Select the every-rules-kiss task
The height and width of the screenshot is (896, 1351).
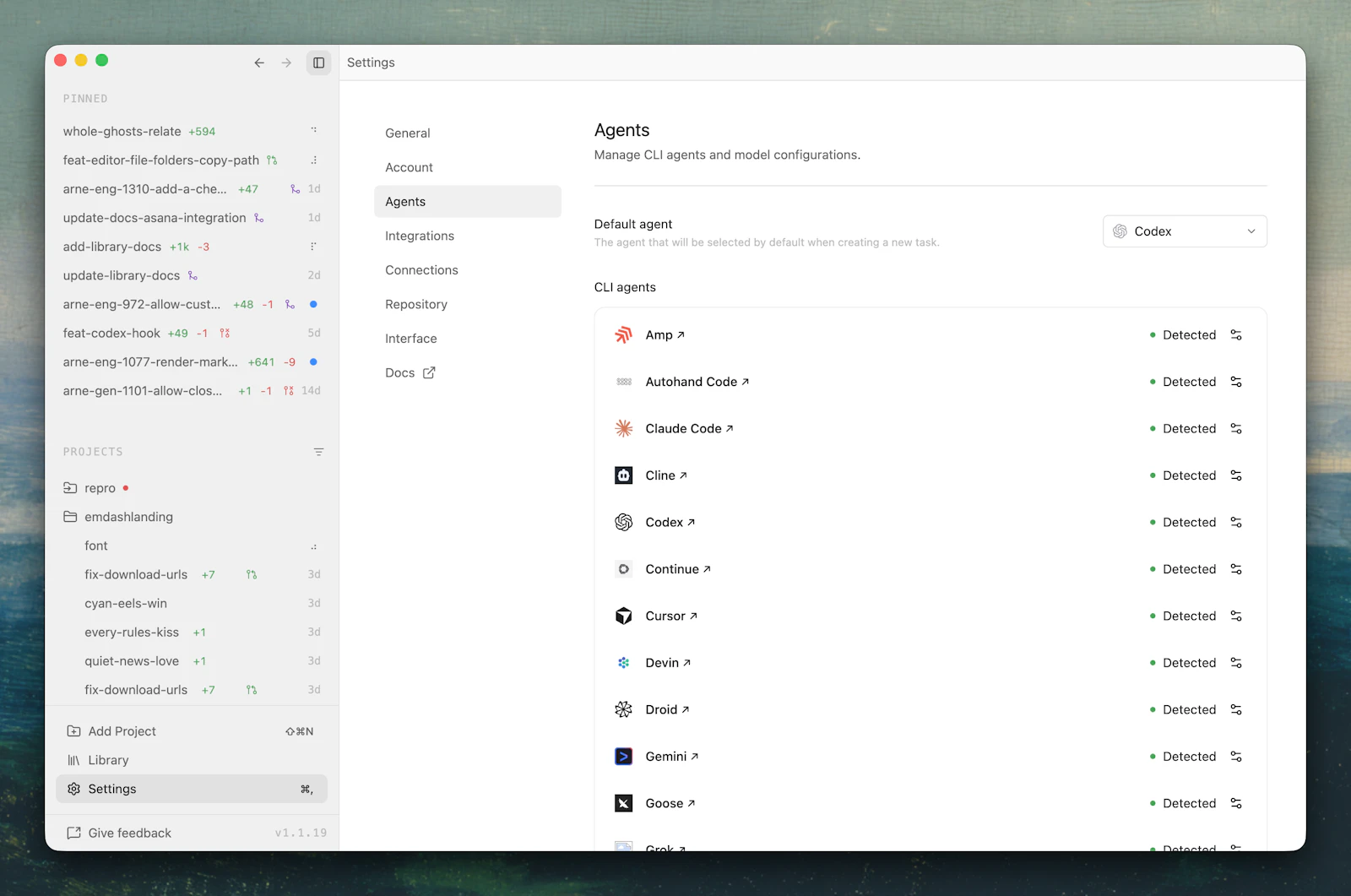click(192, 633)
